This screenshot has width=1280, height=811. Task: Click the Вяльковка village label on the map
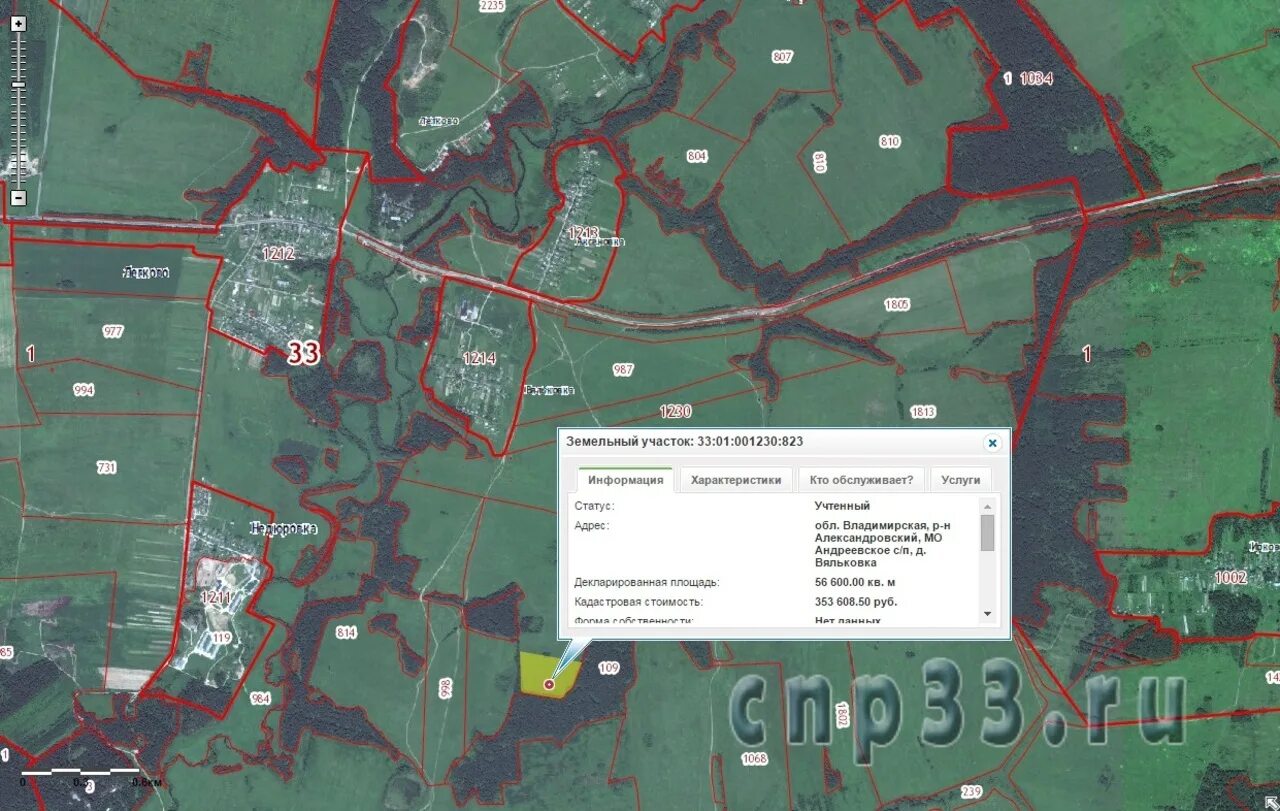pyautogui.click(x=550, y=390)
